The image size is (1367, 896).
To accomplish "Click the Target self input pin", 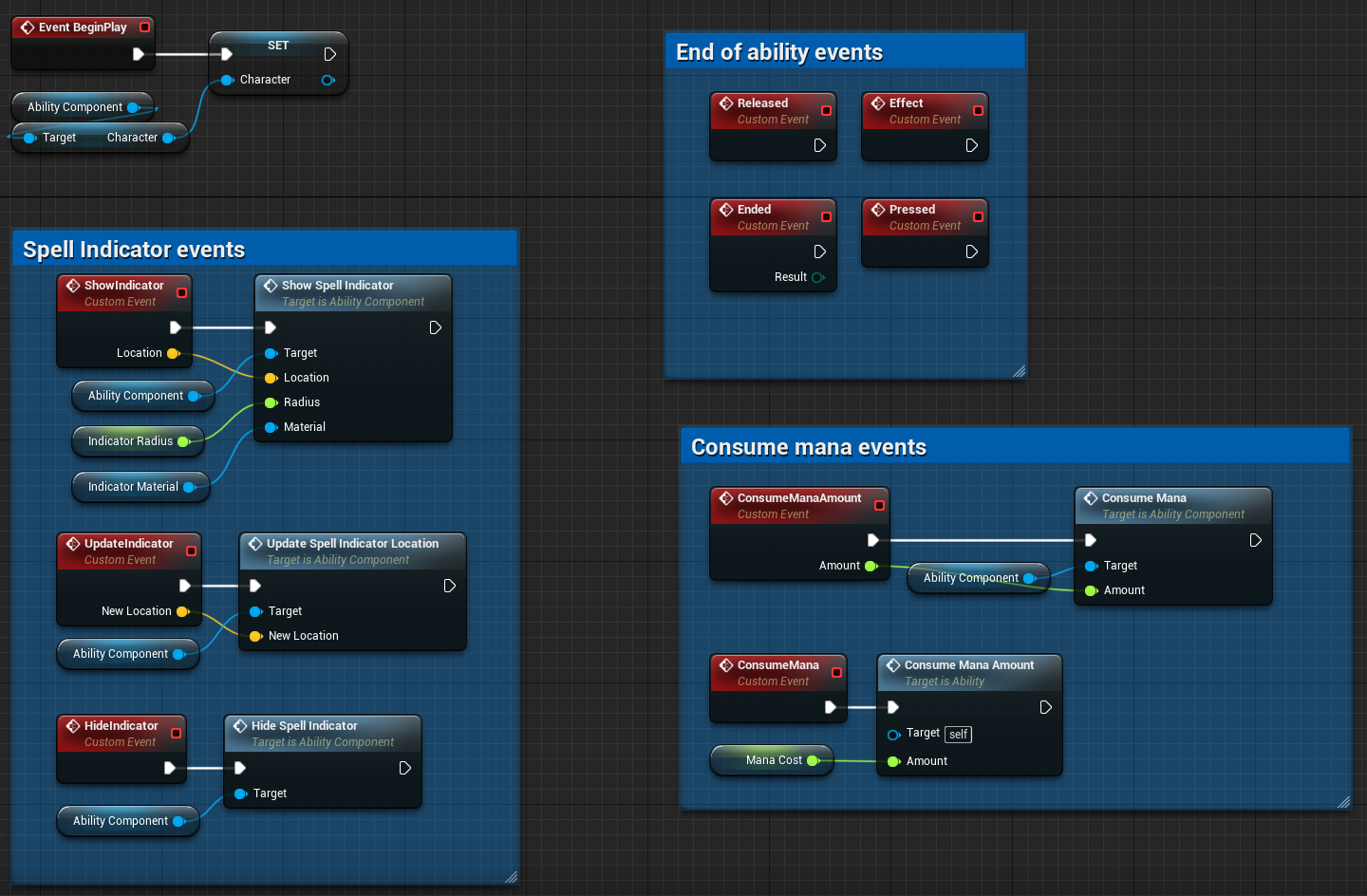I will 893,734.
